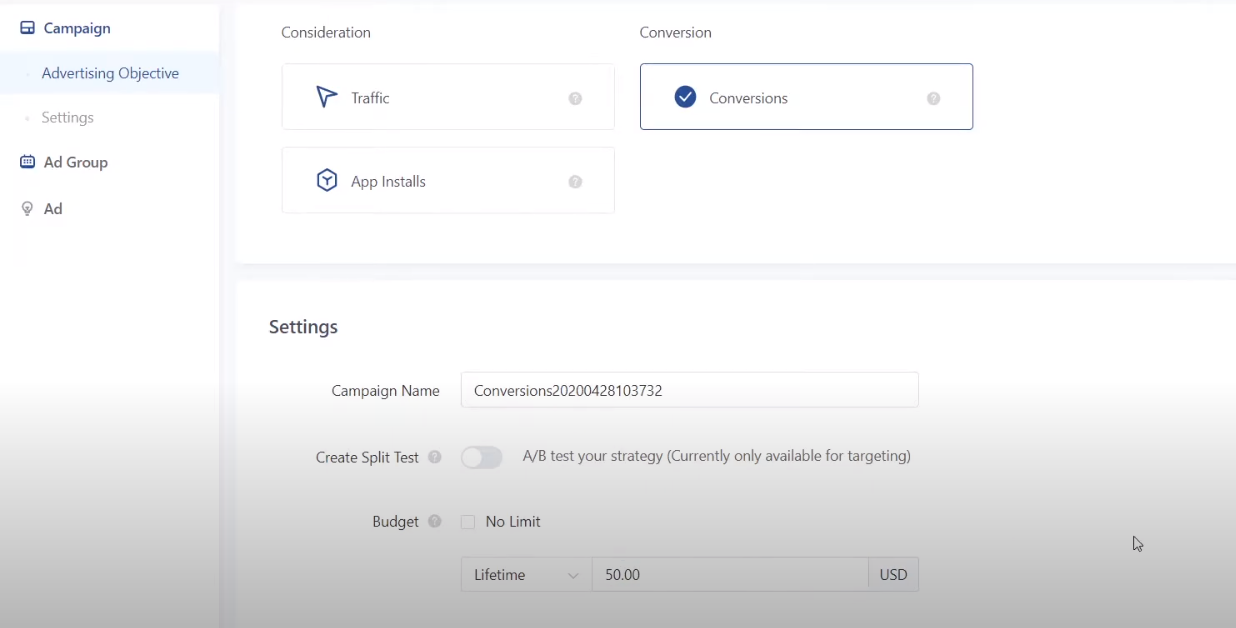
Task: Open help tooltip for App Installs
Action: click(x=575, y=182)
